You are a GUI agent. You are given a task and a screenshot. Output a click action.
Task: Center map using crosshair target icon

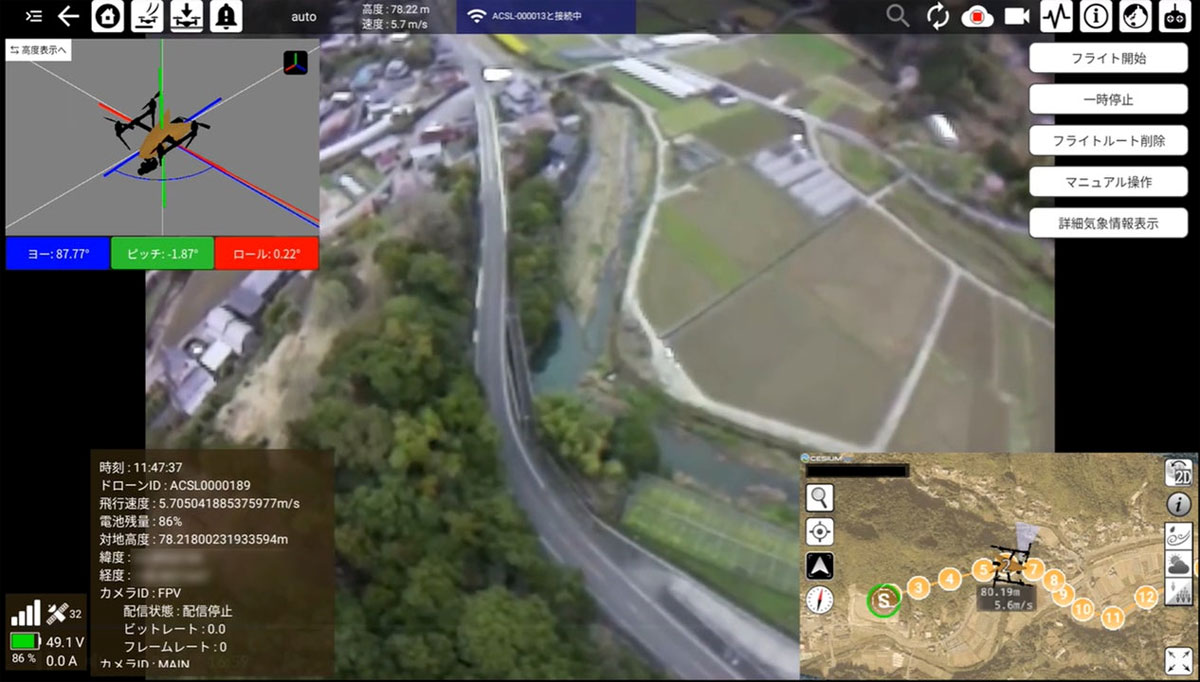tap(820, 531)
